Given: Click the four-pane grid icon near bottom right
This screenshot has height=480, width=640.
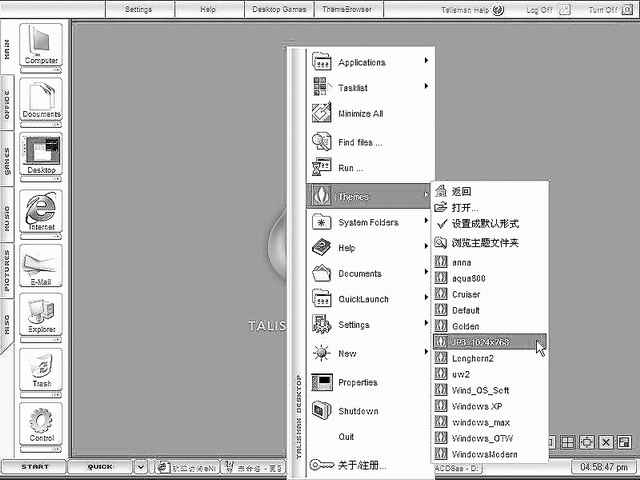Looking at the screenshot, I should click(x=567, y=442).
